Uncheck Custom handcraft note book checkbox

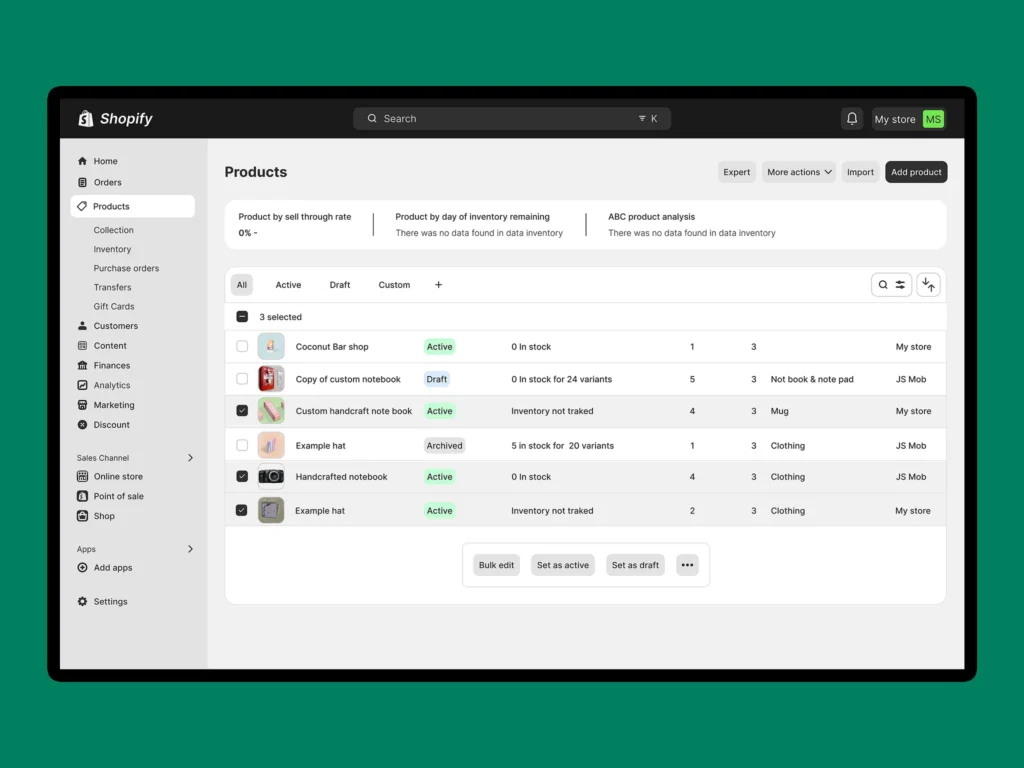(x=242, y=411)
